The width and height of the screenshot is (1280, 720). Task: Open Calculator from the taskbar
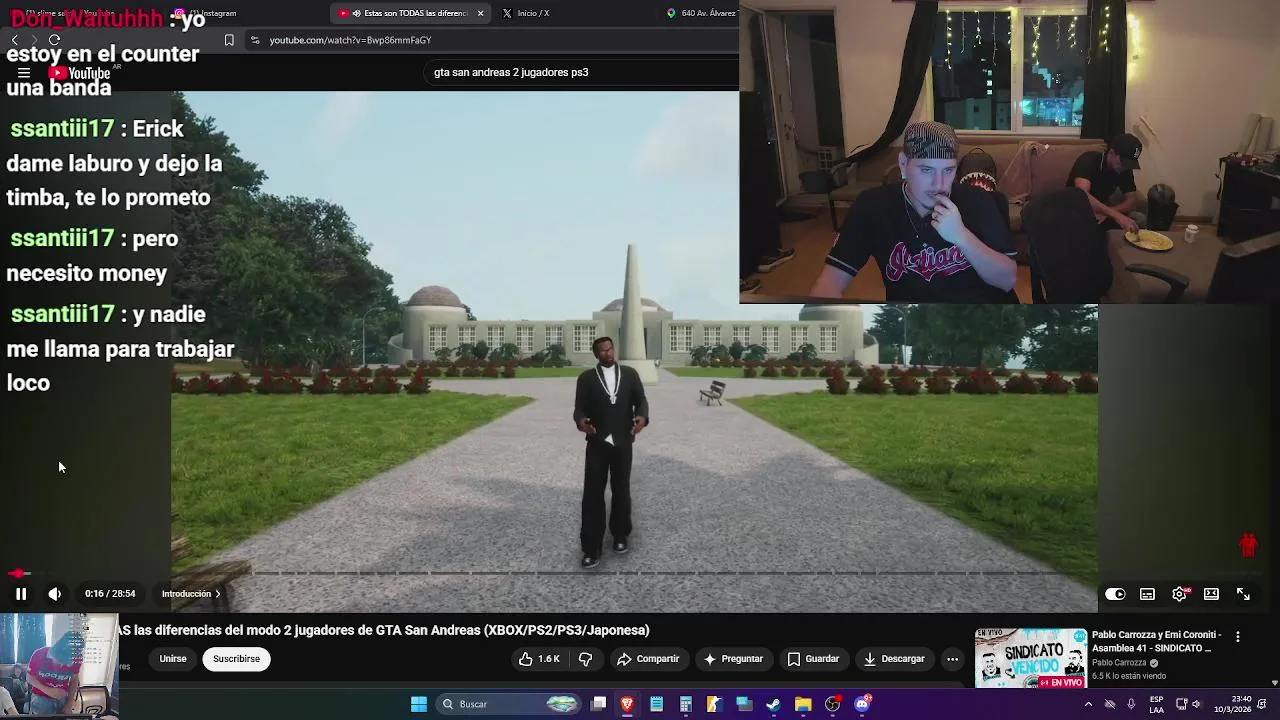(x=685, y=704)
